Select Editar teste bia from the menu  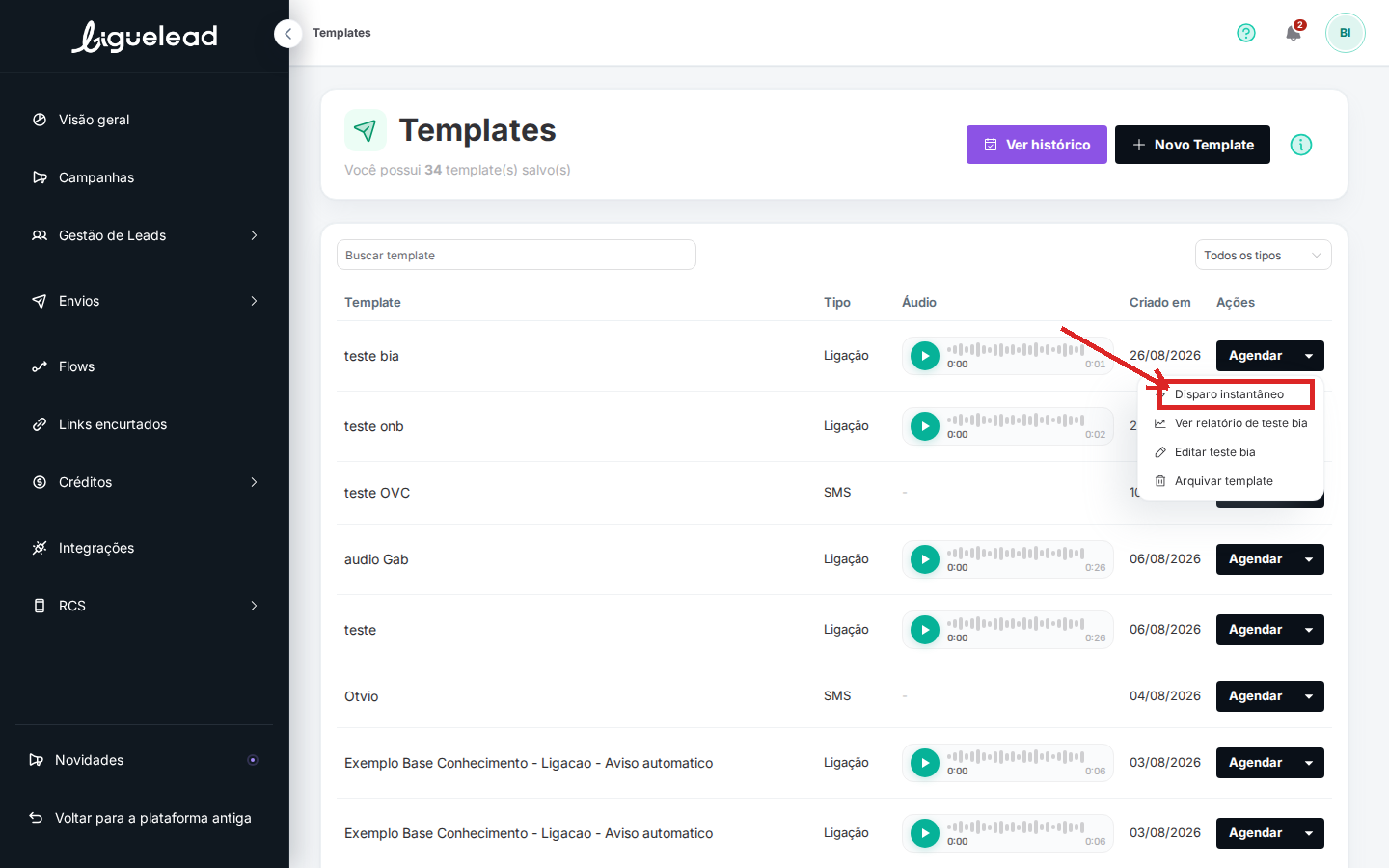tap(1231, 452)
